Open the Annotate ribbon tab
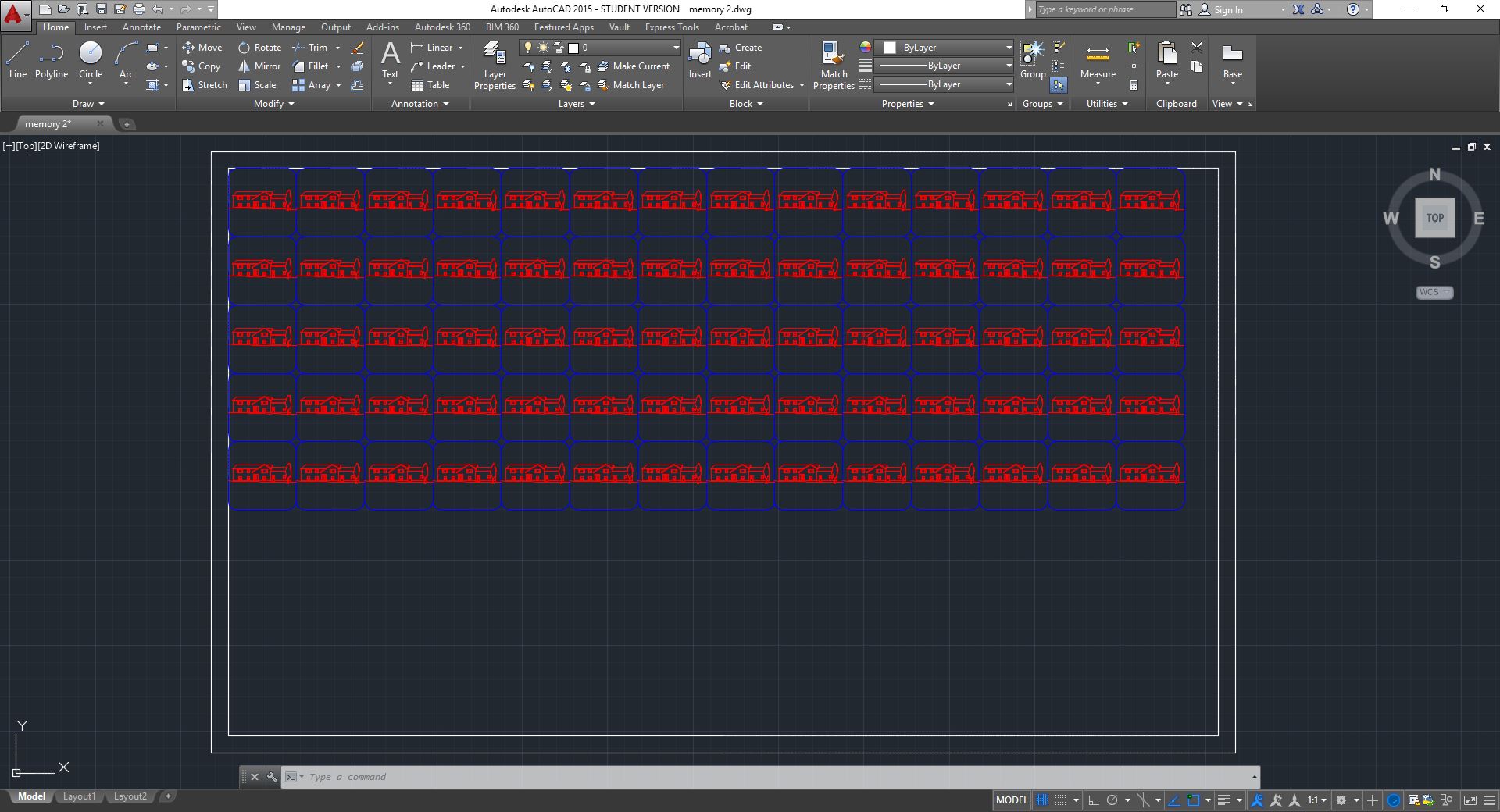The image size is (1500, 812). 141,27
